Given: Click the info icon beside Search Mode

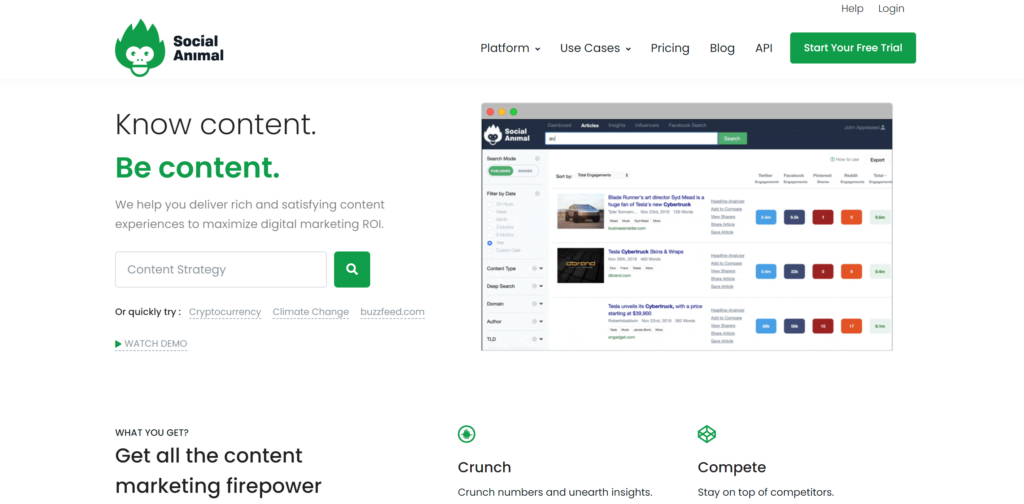Looking at the screenshot, I should tap(537, 159).
